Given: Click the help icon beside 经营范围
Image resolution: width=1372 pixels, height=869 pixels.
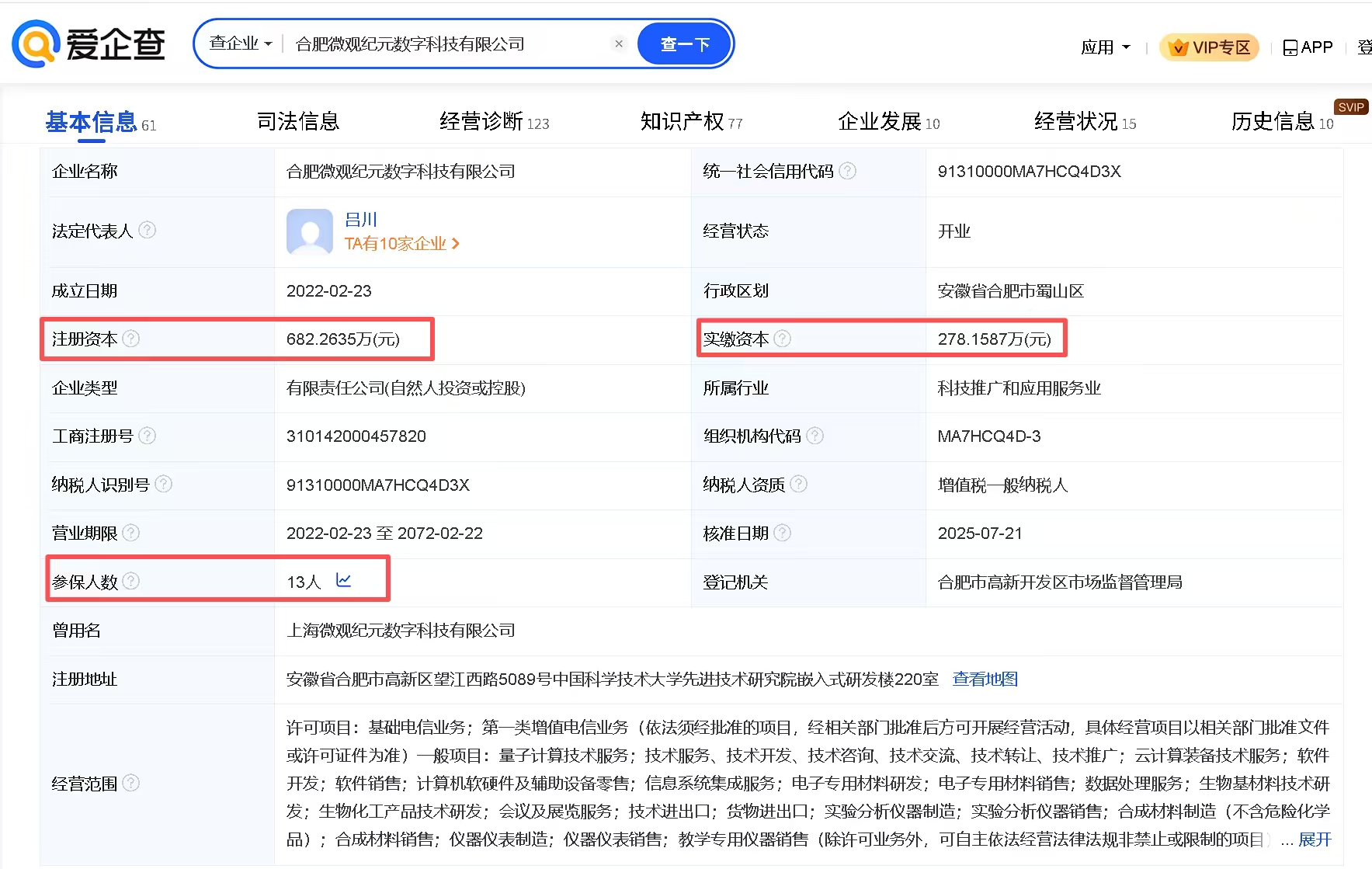Looking at the screenshot, I should click(x=131, y=783).
